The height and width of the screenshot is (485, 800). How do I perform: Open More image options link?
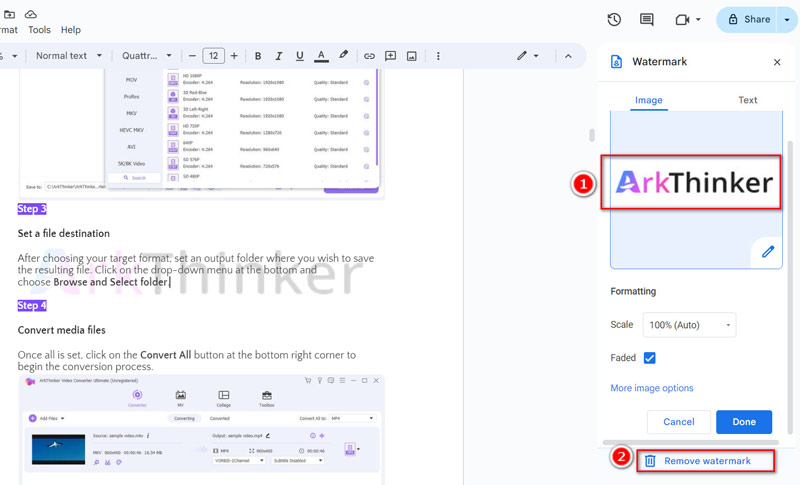click(652, 388)
